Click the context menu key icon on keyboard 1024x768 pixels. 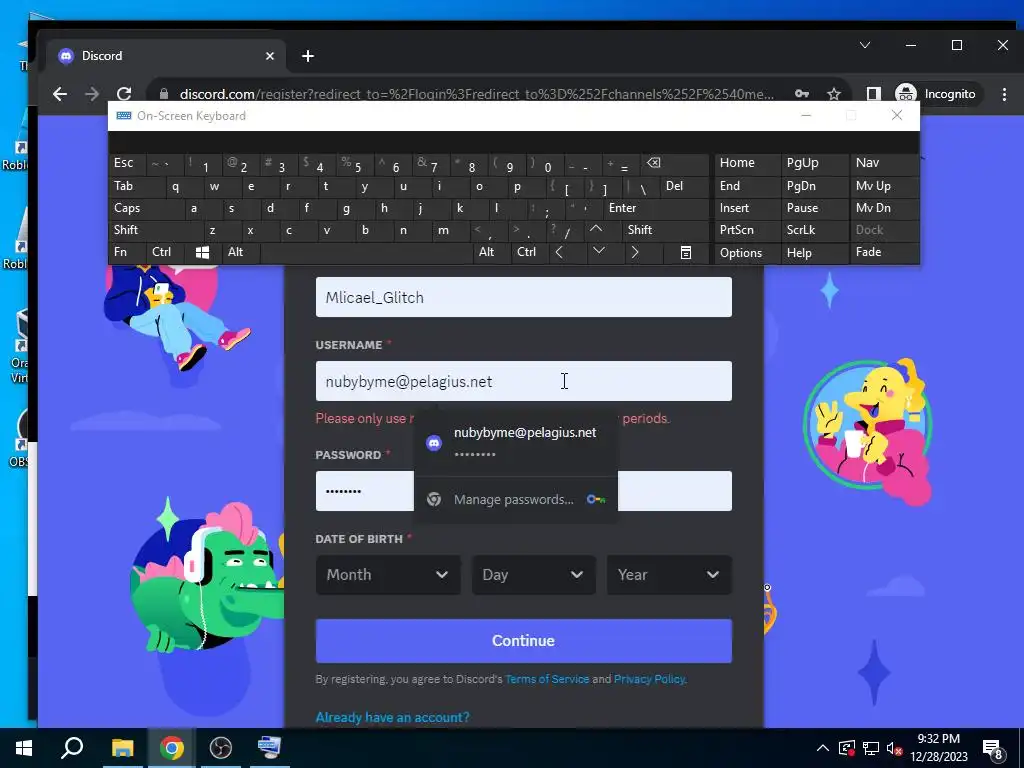point(686,253)
